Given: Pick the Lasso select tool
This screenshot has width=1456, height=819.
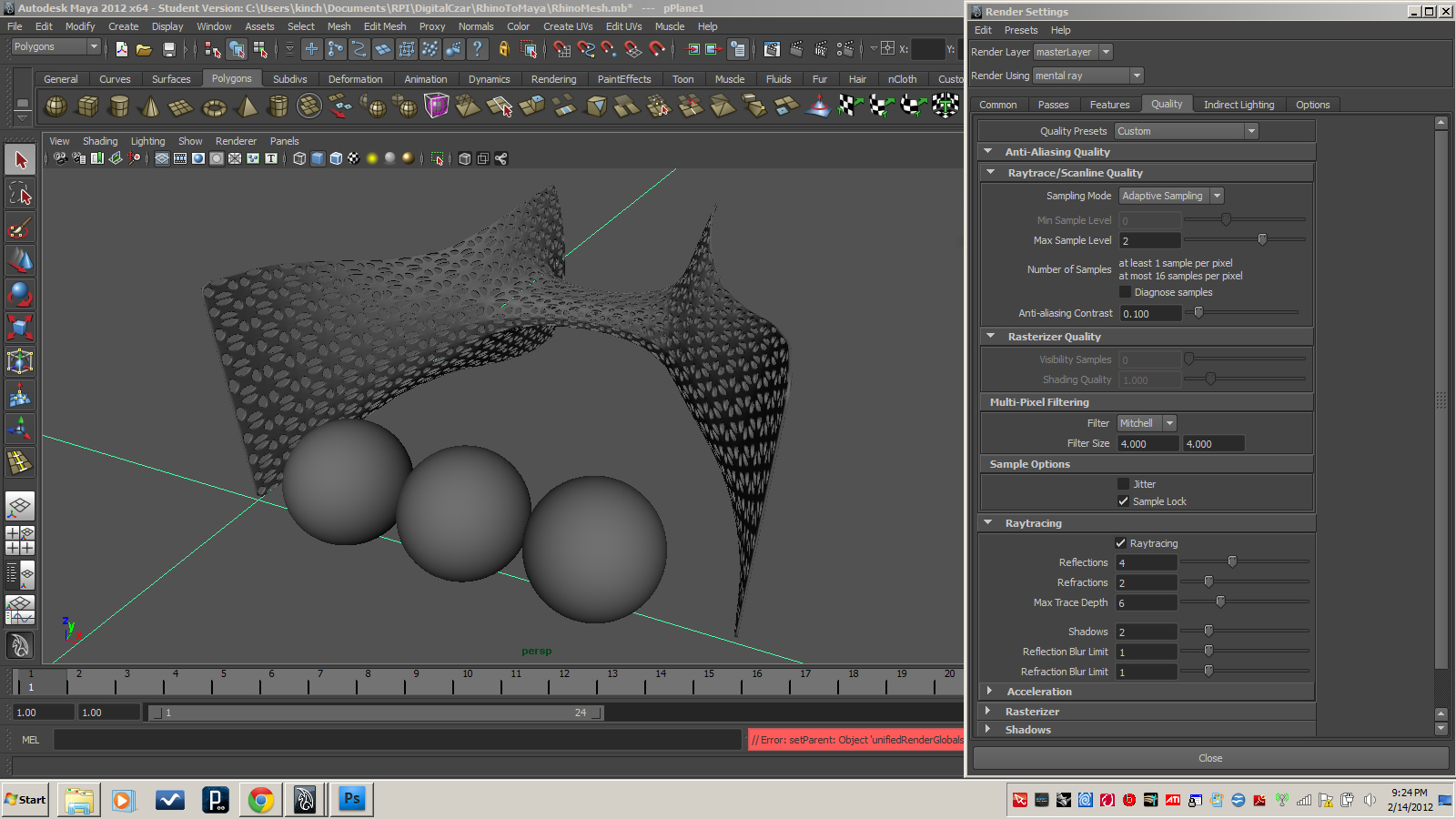Looking at the screenshot, I should pos(19,193).
